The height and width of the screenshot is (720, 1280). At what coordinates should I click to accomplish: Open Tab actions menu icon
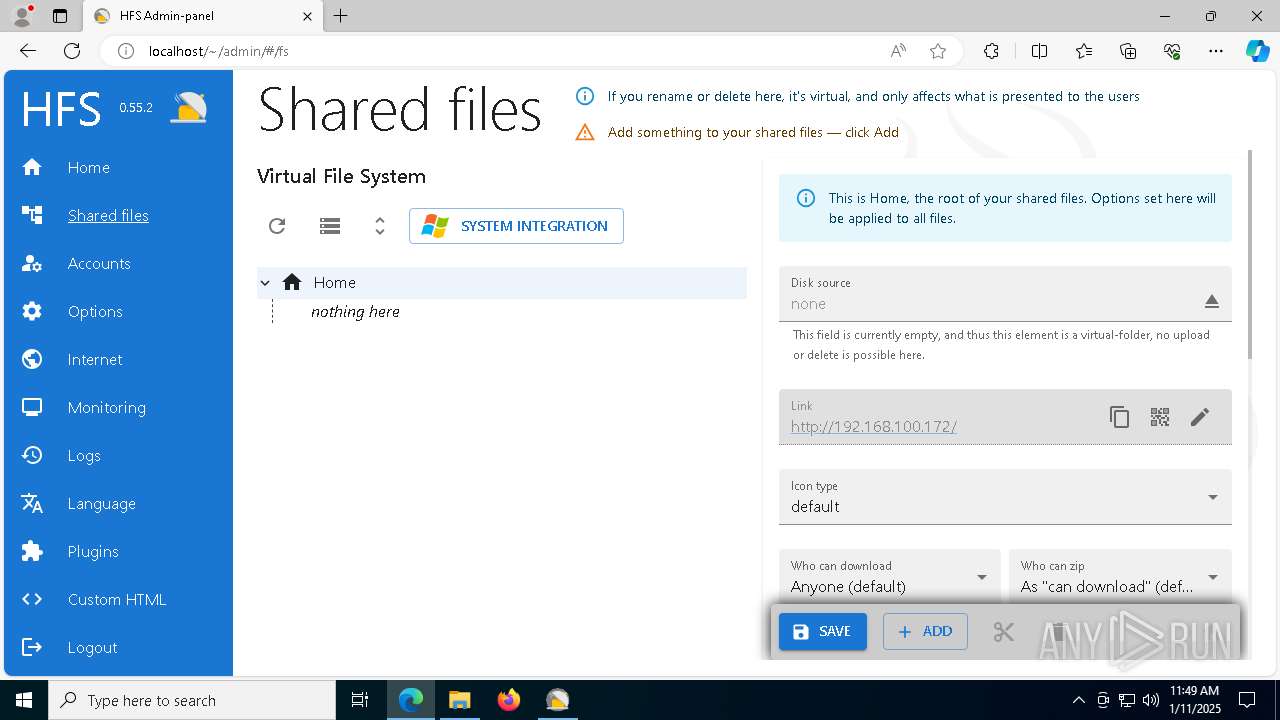(x=60, y=16)
